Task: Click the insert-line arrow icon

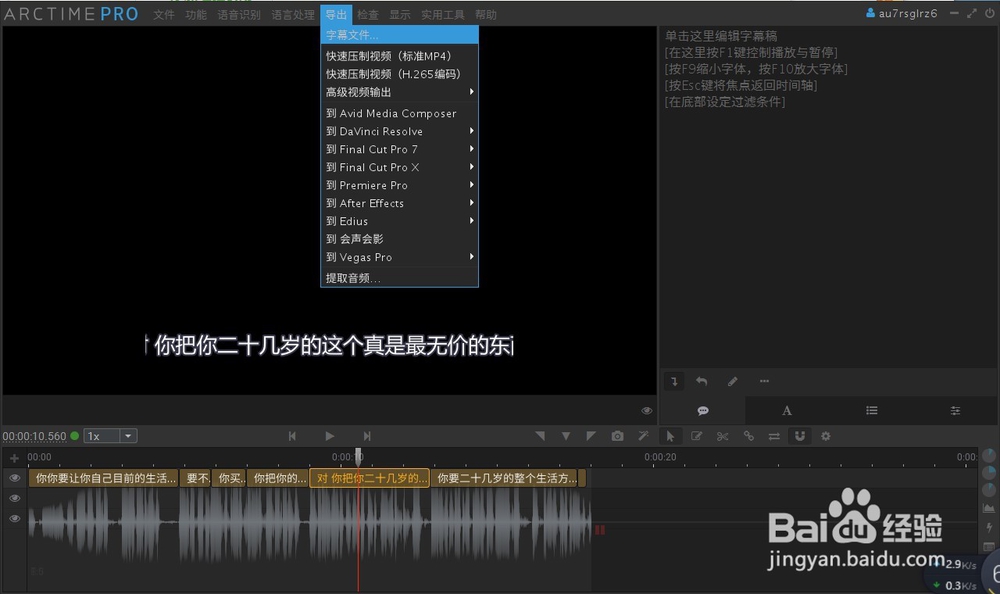Action: click(x=674, y=382)
